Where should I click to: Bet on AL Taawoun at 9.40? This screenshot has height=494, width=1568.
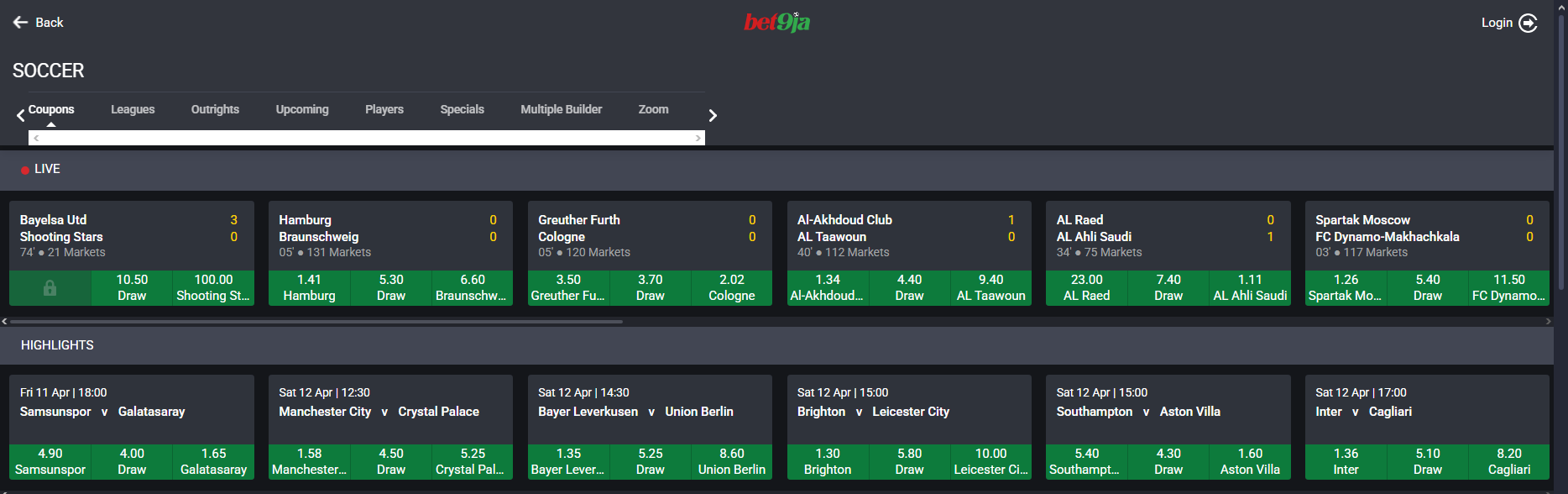(x=991, y=288)
